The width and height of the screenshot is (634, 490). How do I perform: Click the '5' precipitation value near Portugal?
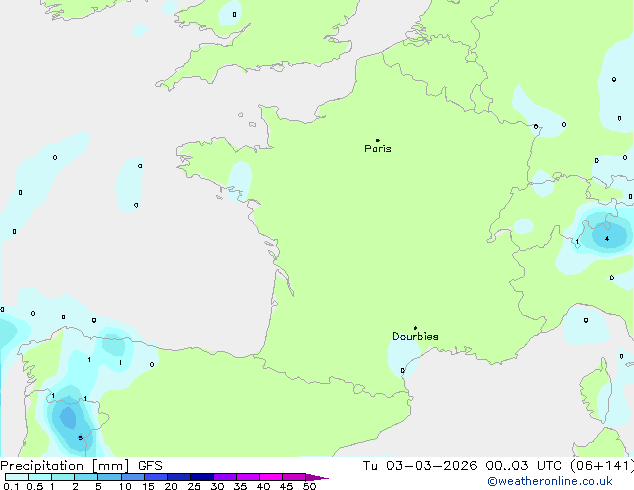point(80,438)
